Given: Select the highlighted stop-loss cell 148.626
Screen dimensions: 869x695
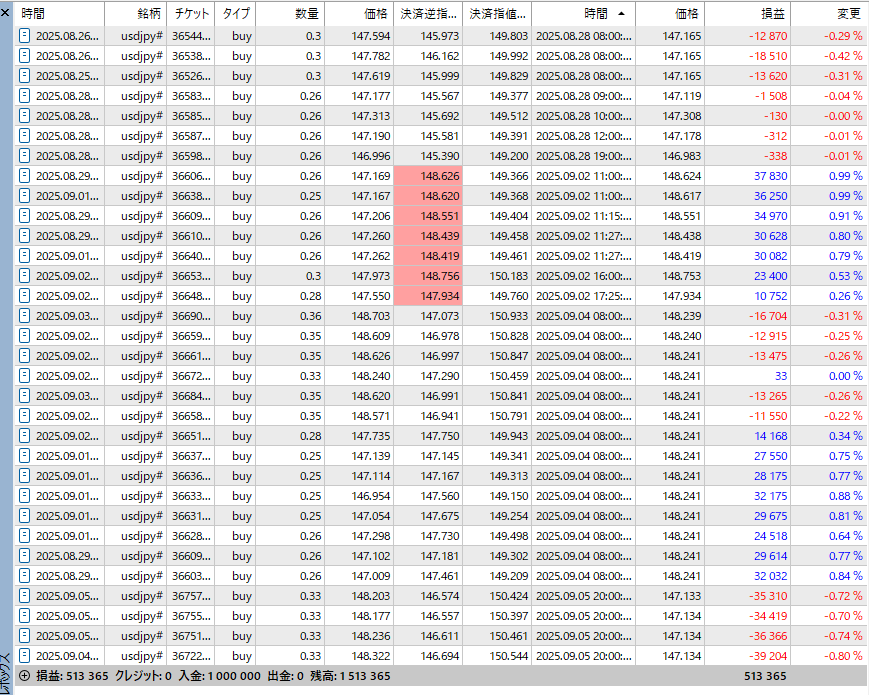Looking at the screenshot, I should click(428, 176).
